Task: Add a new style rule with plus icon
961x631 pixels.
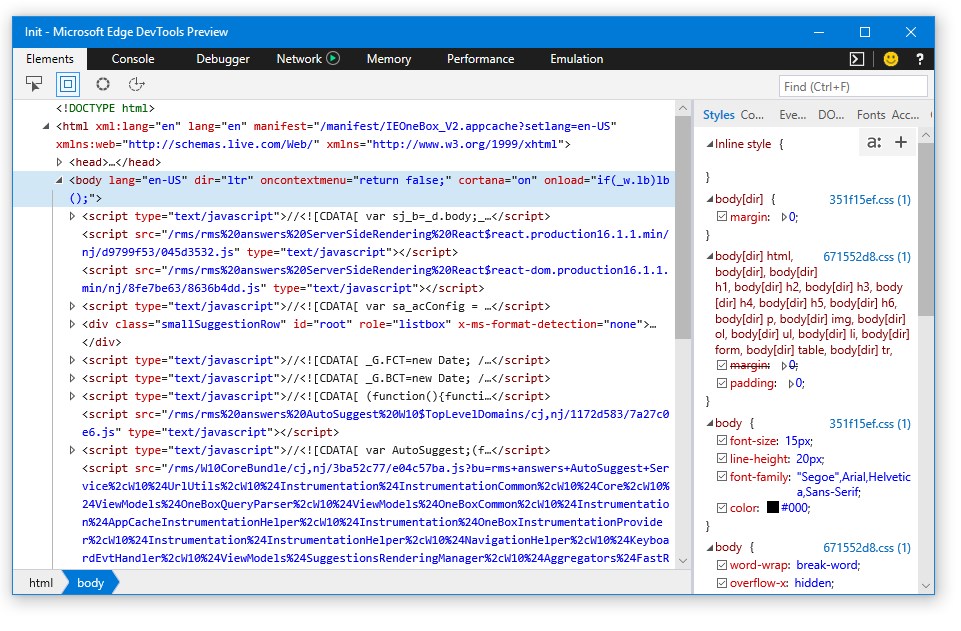Action: (x=901, y=142)
